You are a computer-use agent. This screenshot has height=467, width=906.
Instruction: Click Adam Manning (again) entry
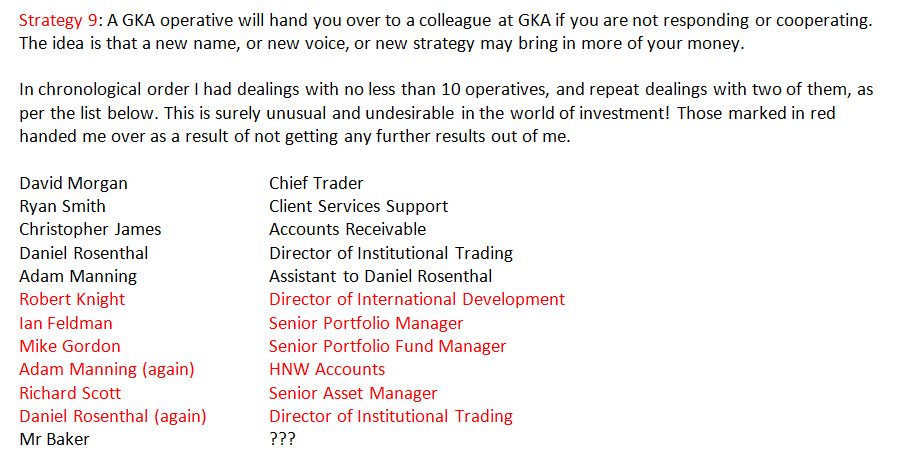pyautogui.click(x=107, y=370)
